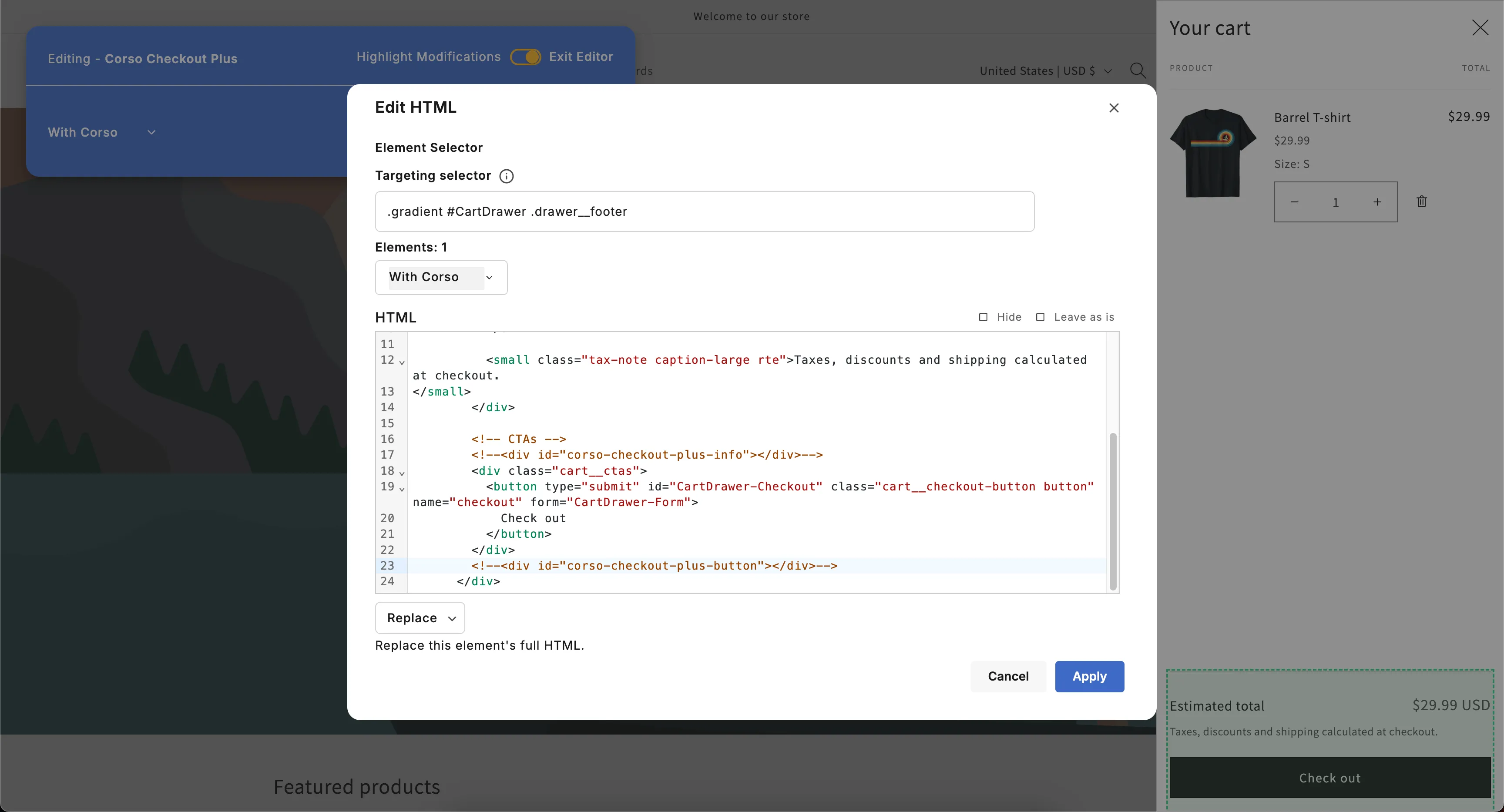Enable the Leave as is checkbox
The image size is (1504, 812).
tap(1040, 317)
